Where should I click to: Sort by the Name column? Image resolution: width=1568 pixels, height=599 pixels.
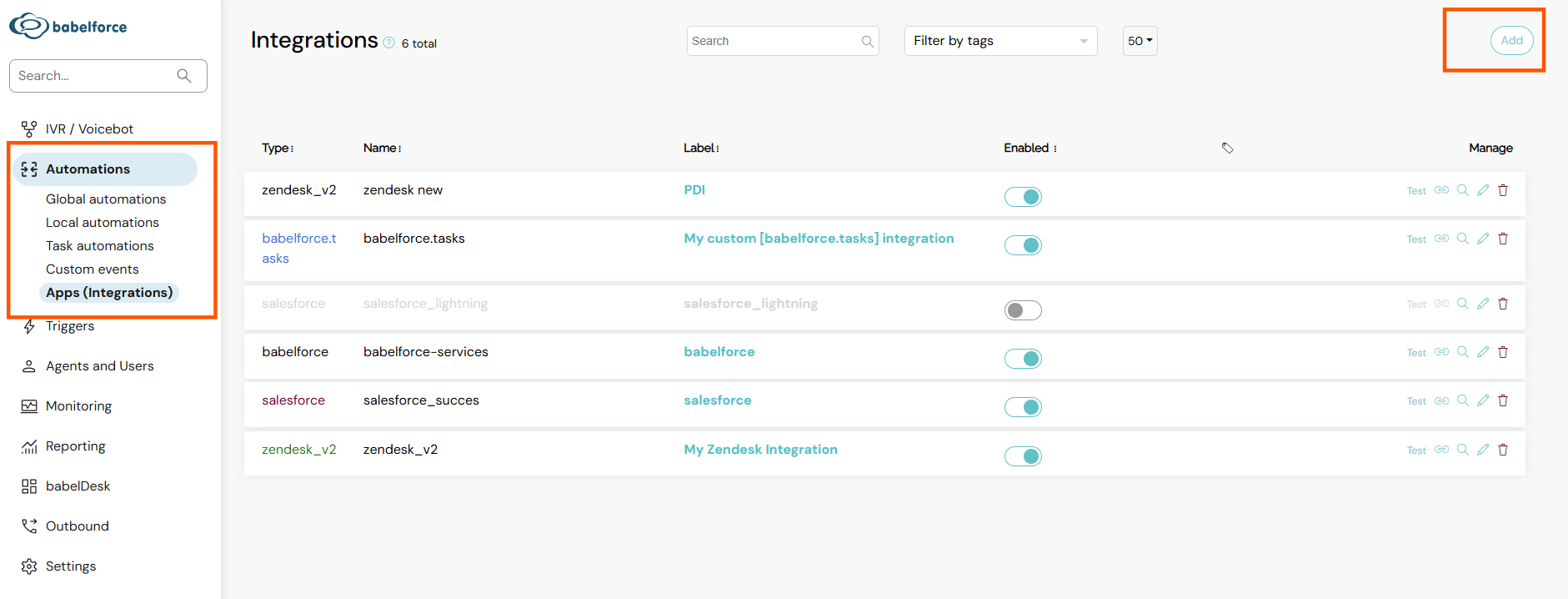pos(383,148)
